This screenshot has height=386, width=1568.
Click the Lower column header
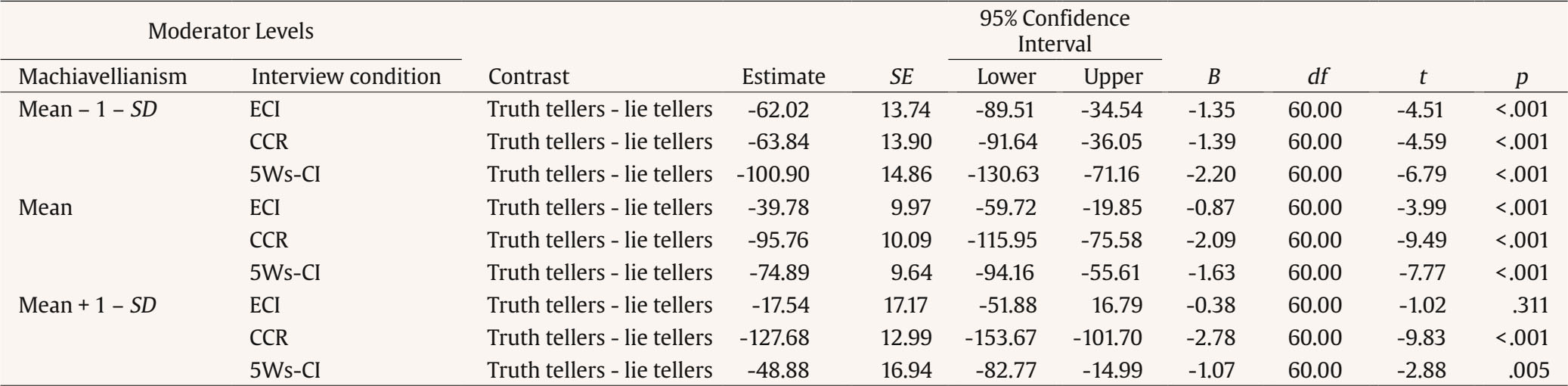click(x=1006, y=76)
